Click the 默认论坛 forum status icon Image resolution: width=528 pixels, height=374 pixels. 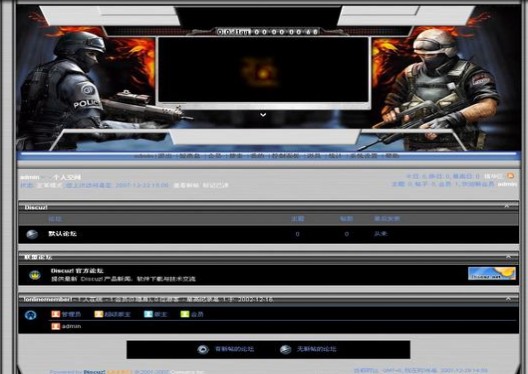pos(32,234)
